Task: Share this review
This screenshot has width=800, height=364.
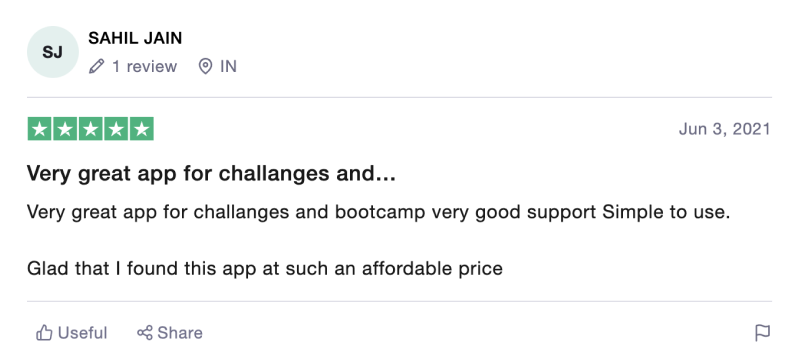Action: (x=170, y=333)
